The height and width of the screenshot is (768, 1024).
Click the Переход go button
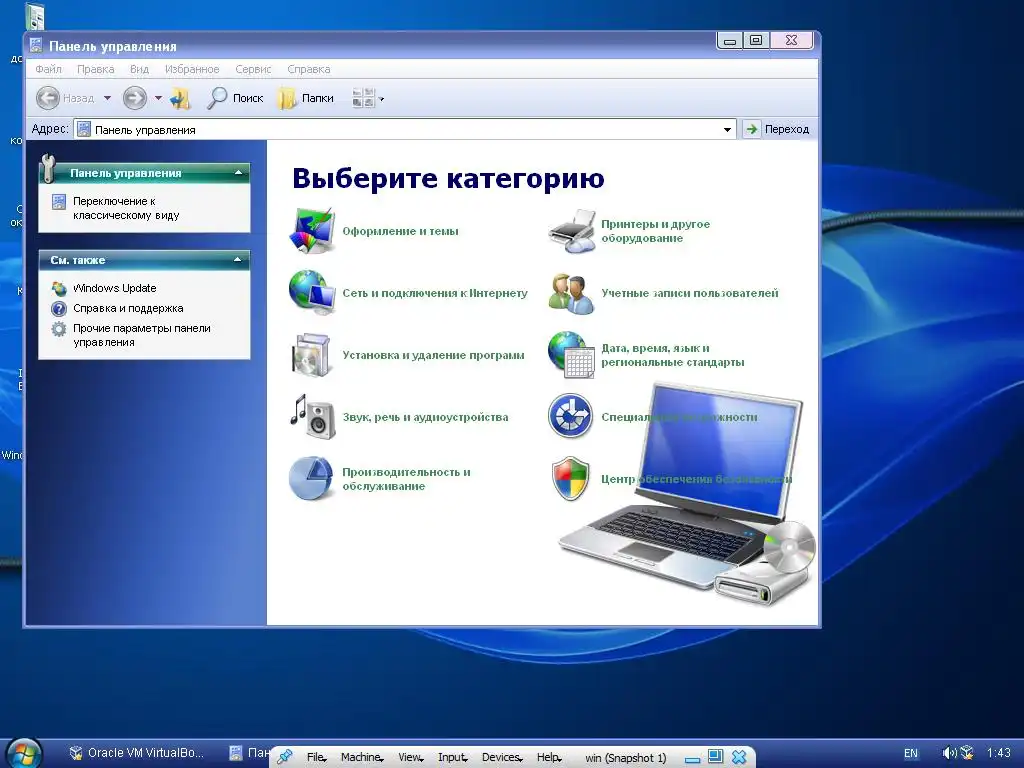[x=777, y=129]
